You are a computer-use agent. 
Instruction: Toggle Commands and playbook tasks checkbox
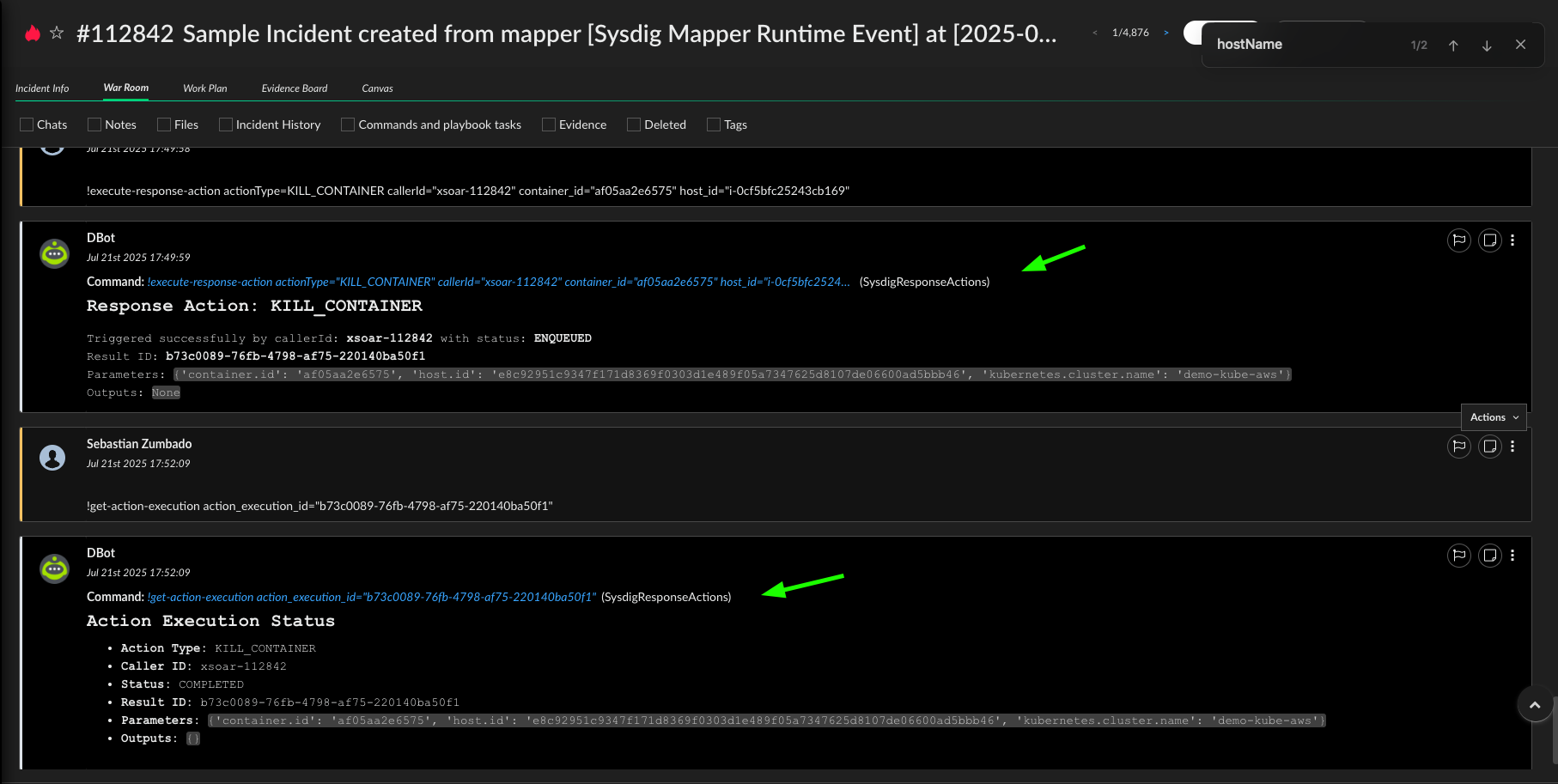tap(348, 125)
